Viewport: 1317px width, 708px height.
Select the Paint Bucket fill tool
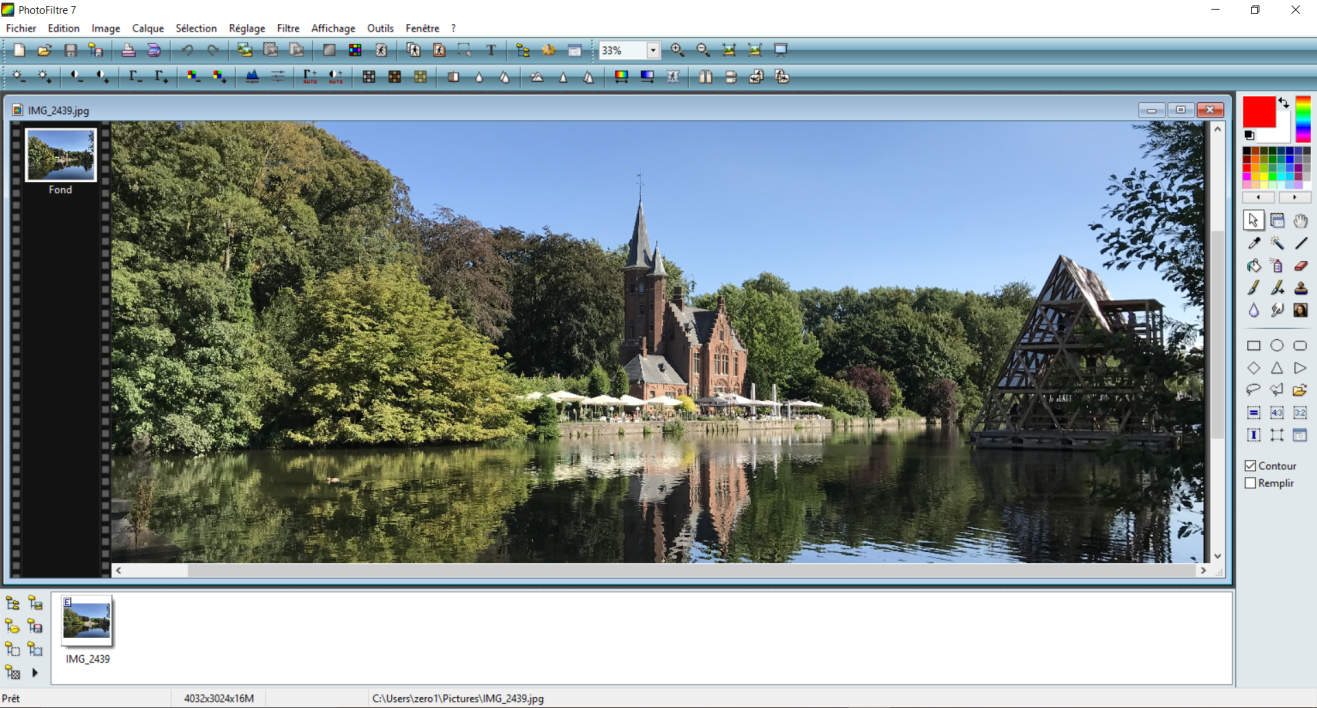(1254, 266)
